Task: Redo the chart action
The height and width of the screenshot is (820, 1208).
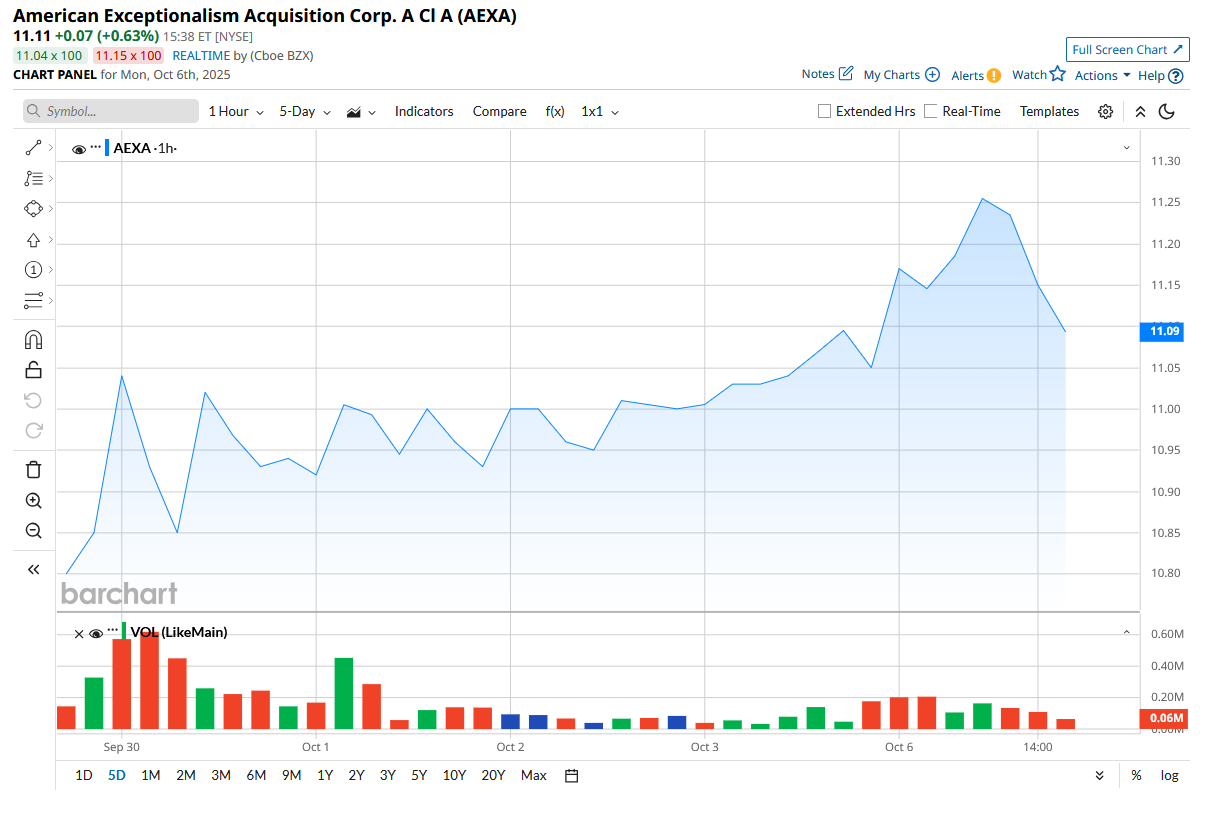Action: (x=33, y=430)
